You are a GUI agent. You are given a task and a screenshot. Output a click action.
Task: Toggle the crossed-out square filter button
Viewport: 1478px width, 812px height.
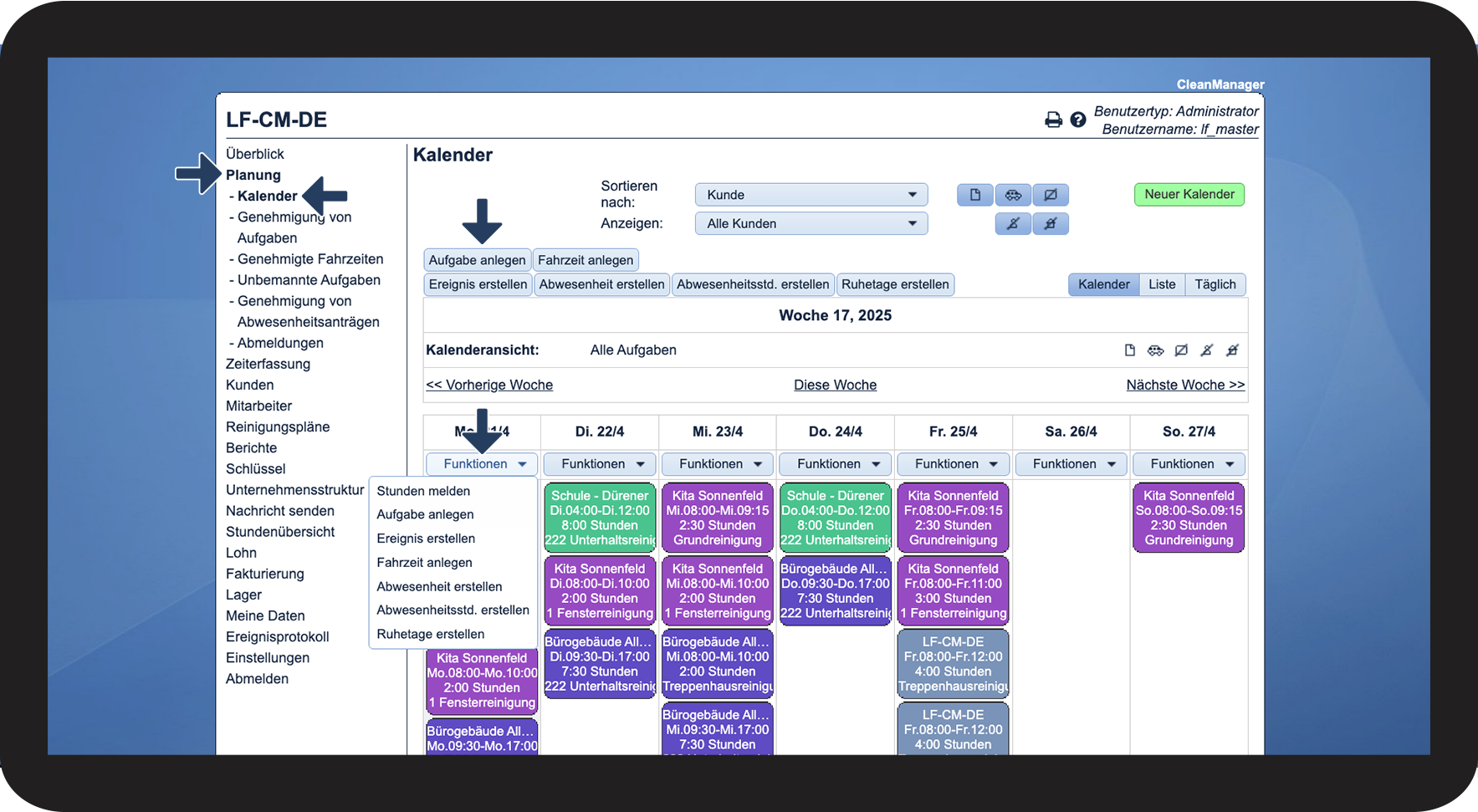tap(1051, 195)
